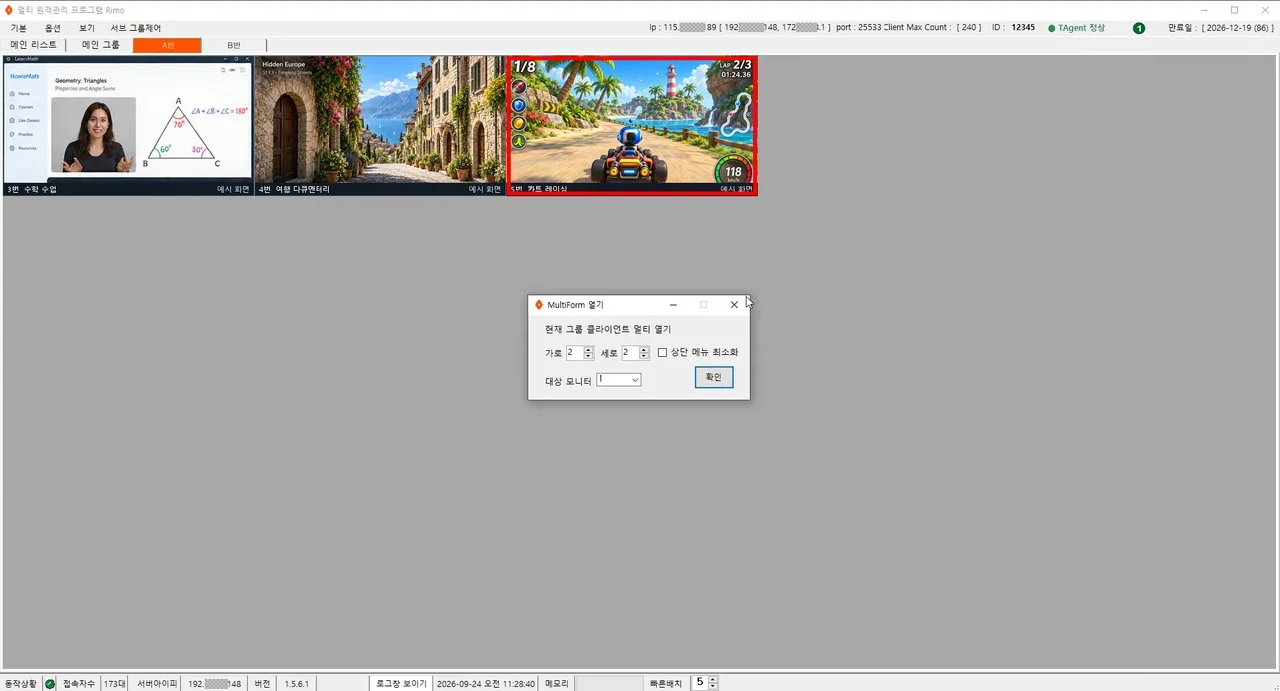Click the '메모리' status bar label

557,684
